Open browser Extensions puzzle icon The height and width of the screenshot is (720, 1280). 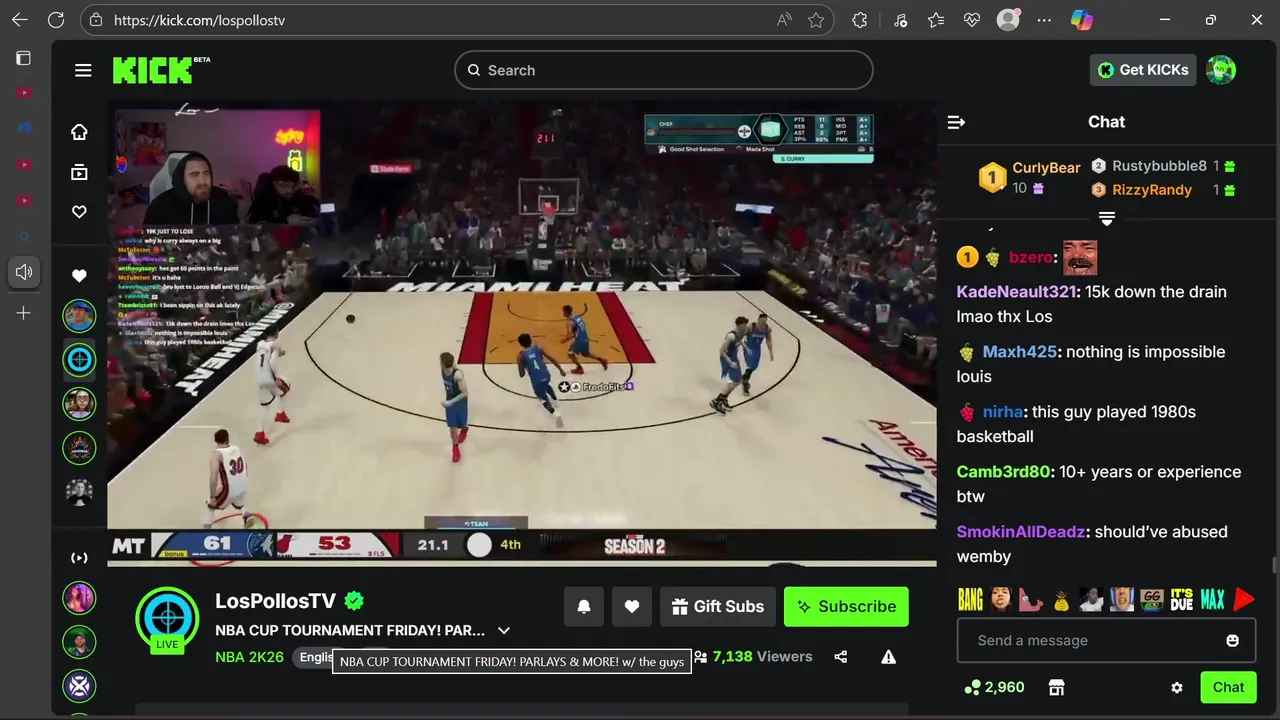coord(860,20)
